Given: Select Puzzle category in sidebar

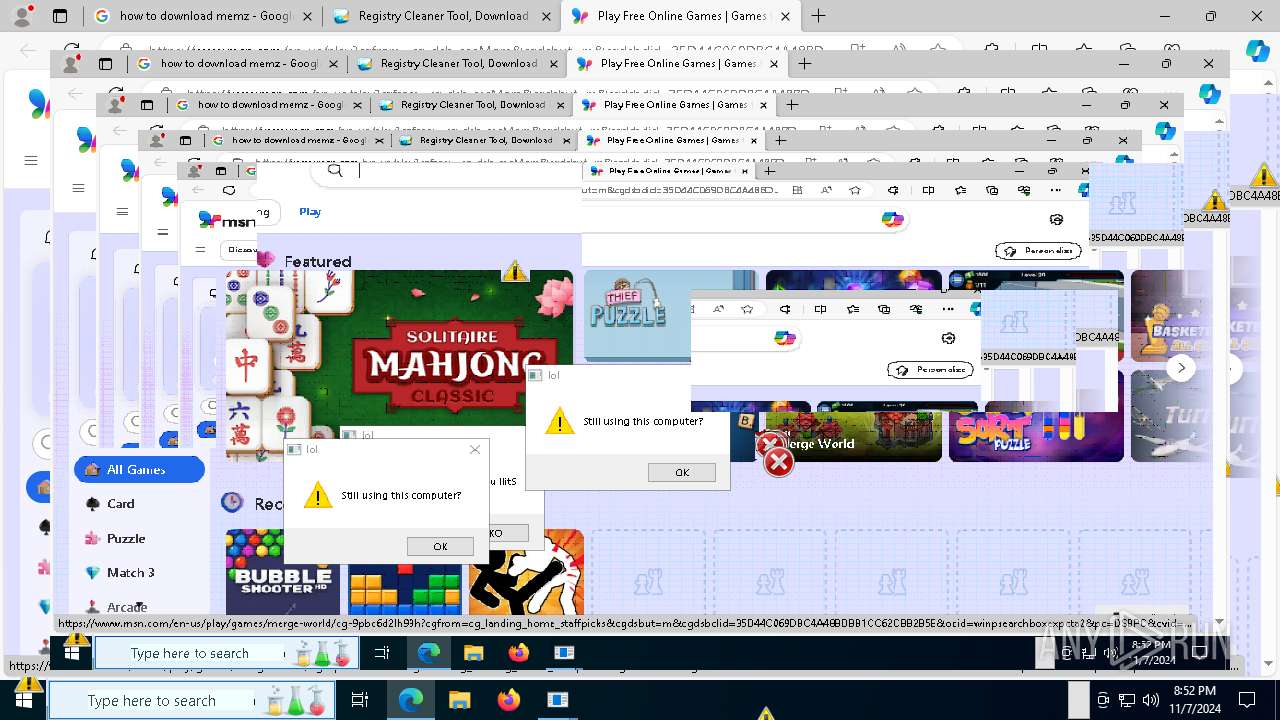Looking at the screenshot, I should click(115, 538).
